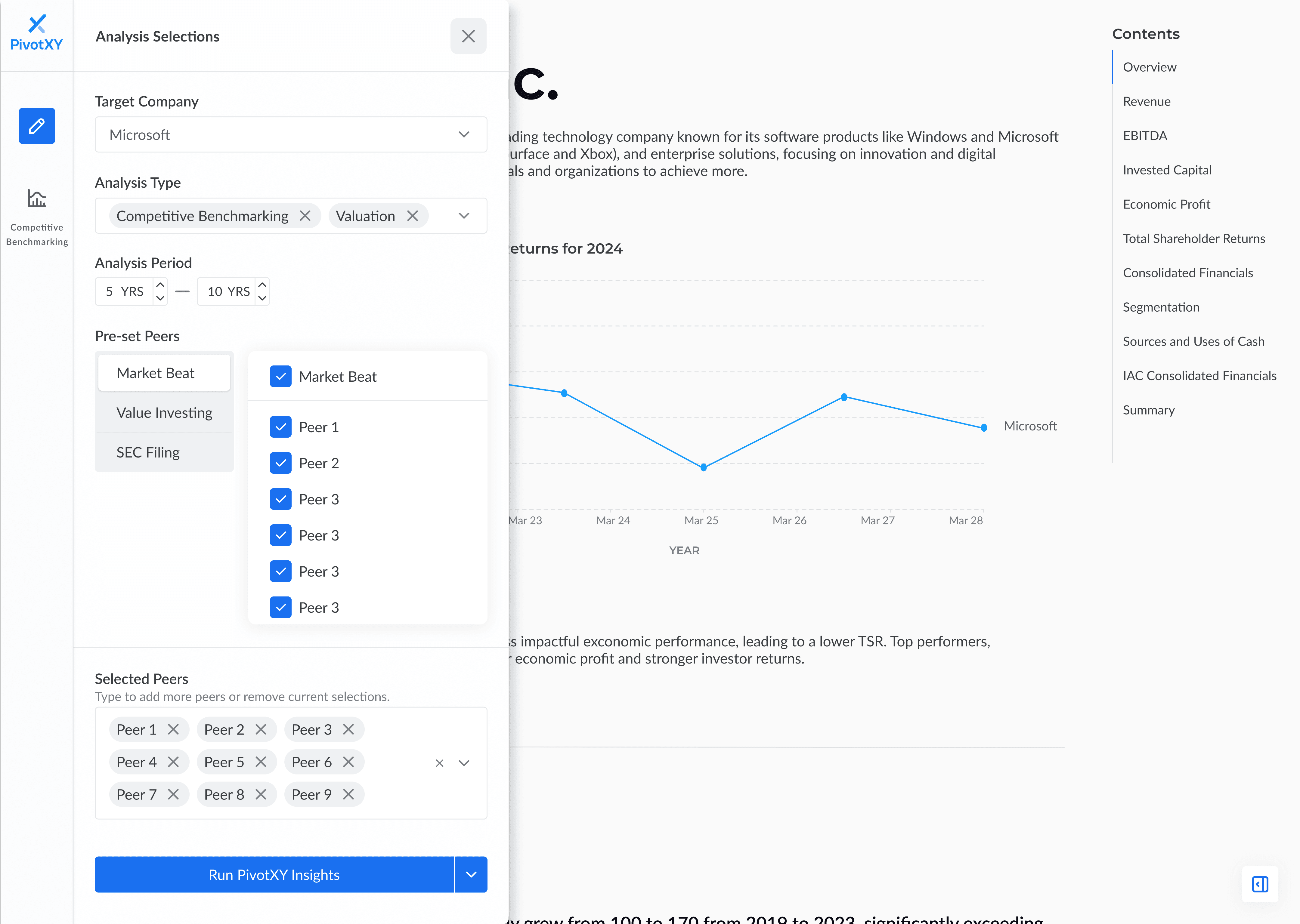Click the Run PivotXY Insights button
Image resolution: width=1300 pixels, height=924 pixels.
pyautogui.click(x=274, y=874)
